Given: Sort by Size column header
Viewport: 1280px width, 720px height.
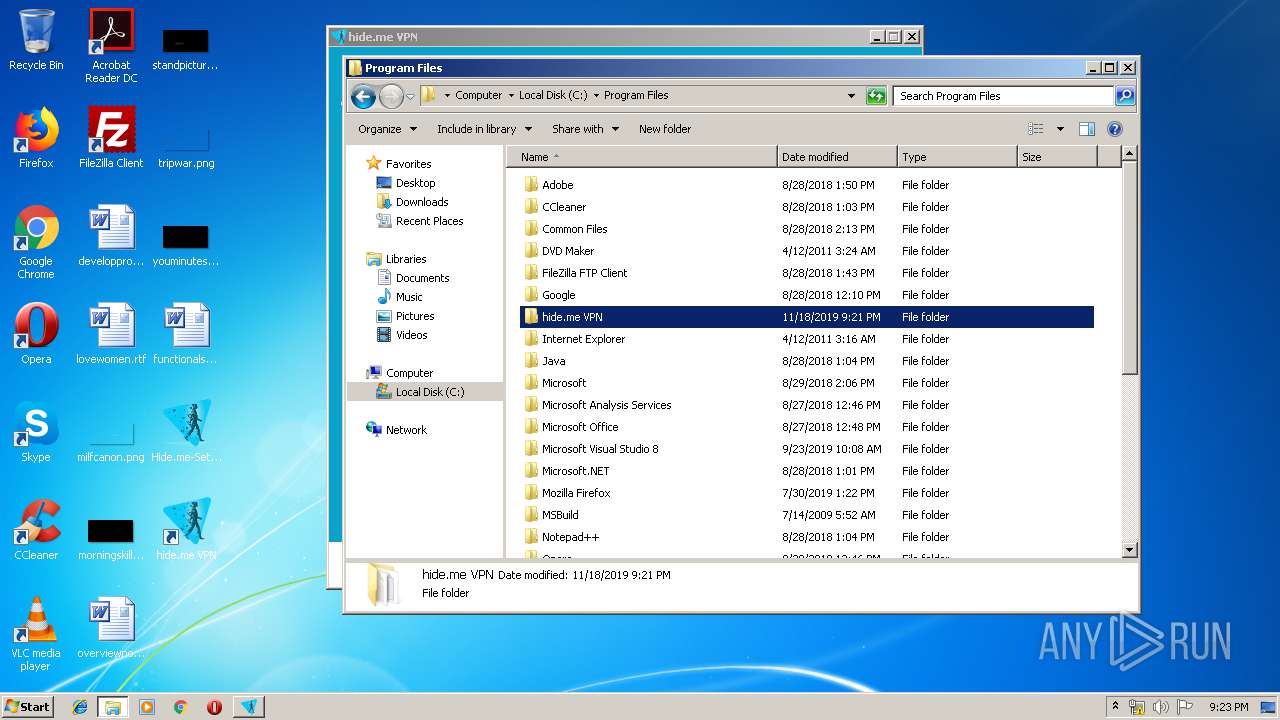Looking at the screenshot, I should coord(1056,157).
